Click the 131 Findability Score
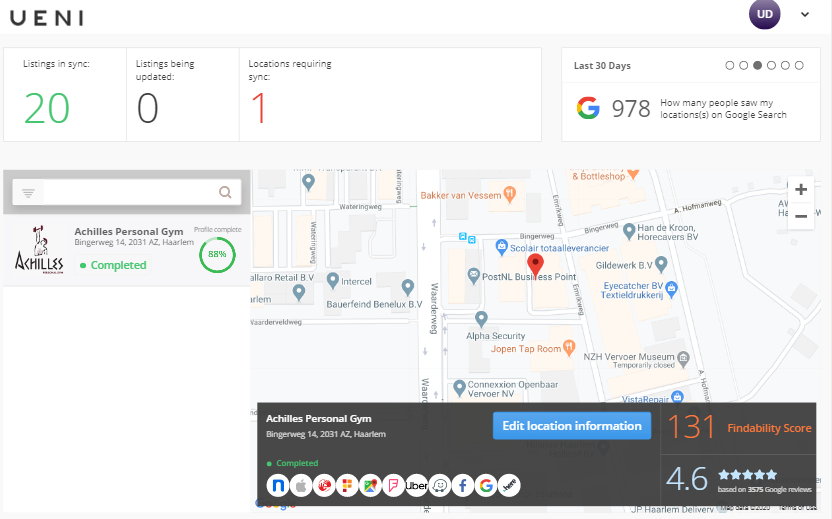The height and width of the screenshot is (519, 832). [x=691, y=427]
